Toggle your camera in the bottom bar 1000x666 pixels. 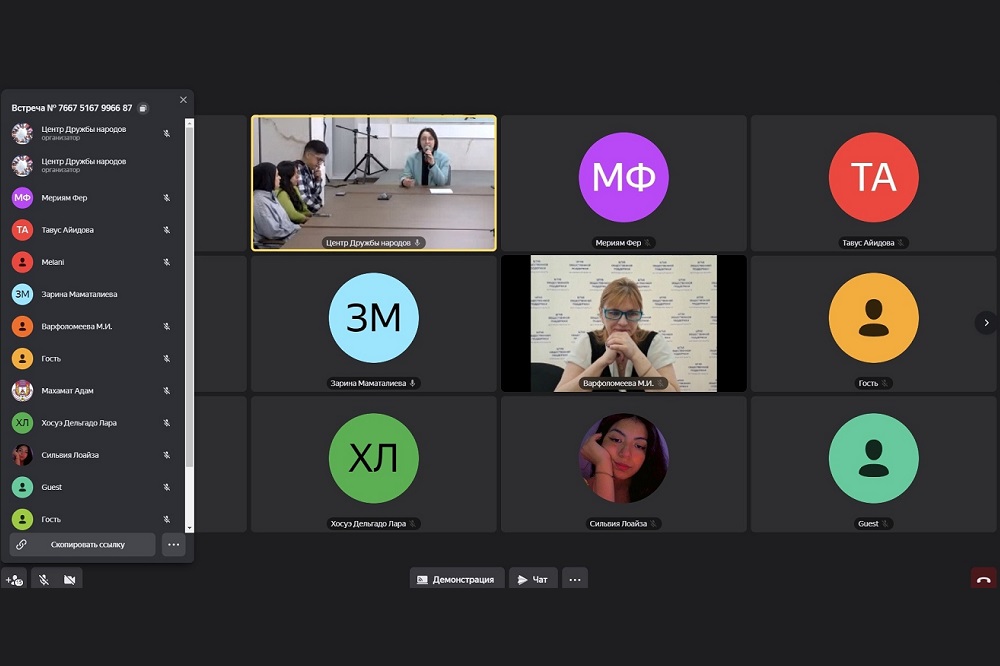[x=69, y=579]
